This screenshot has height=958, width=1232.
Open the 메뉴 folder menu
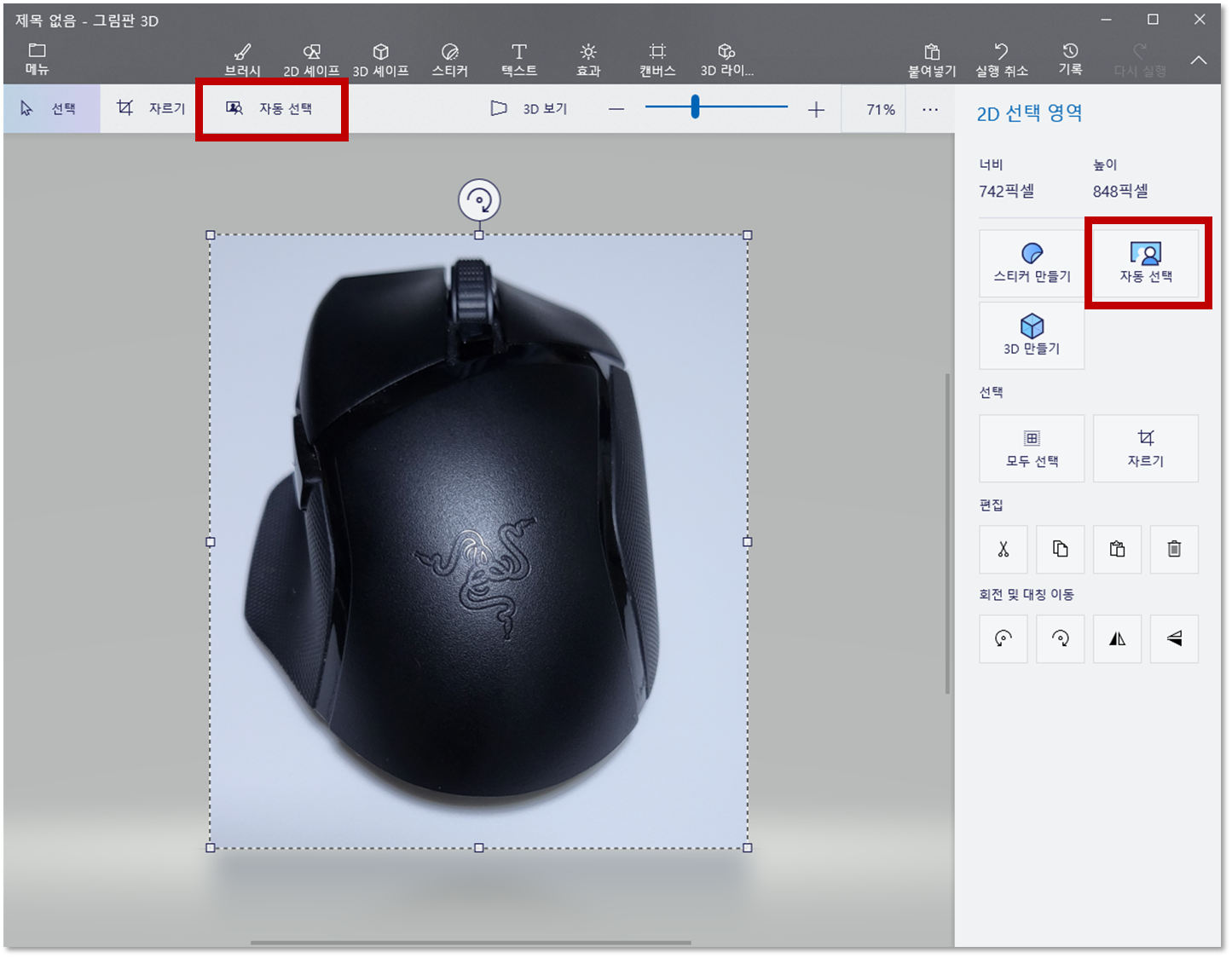click(x=37, y=58)
